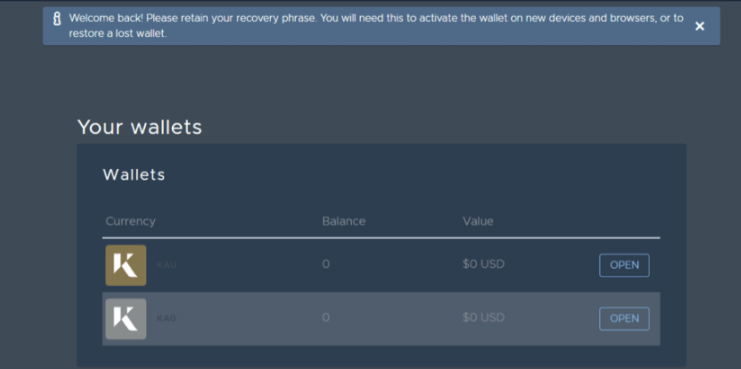The width and height of the screenshot is (741, 369).
Task: Click the KAG balance of 0
Action: 326,318
